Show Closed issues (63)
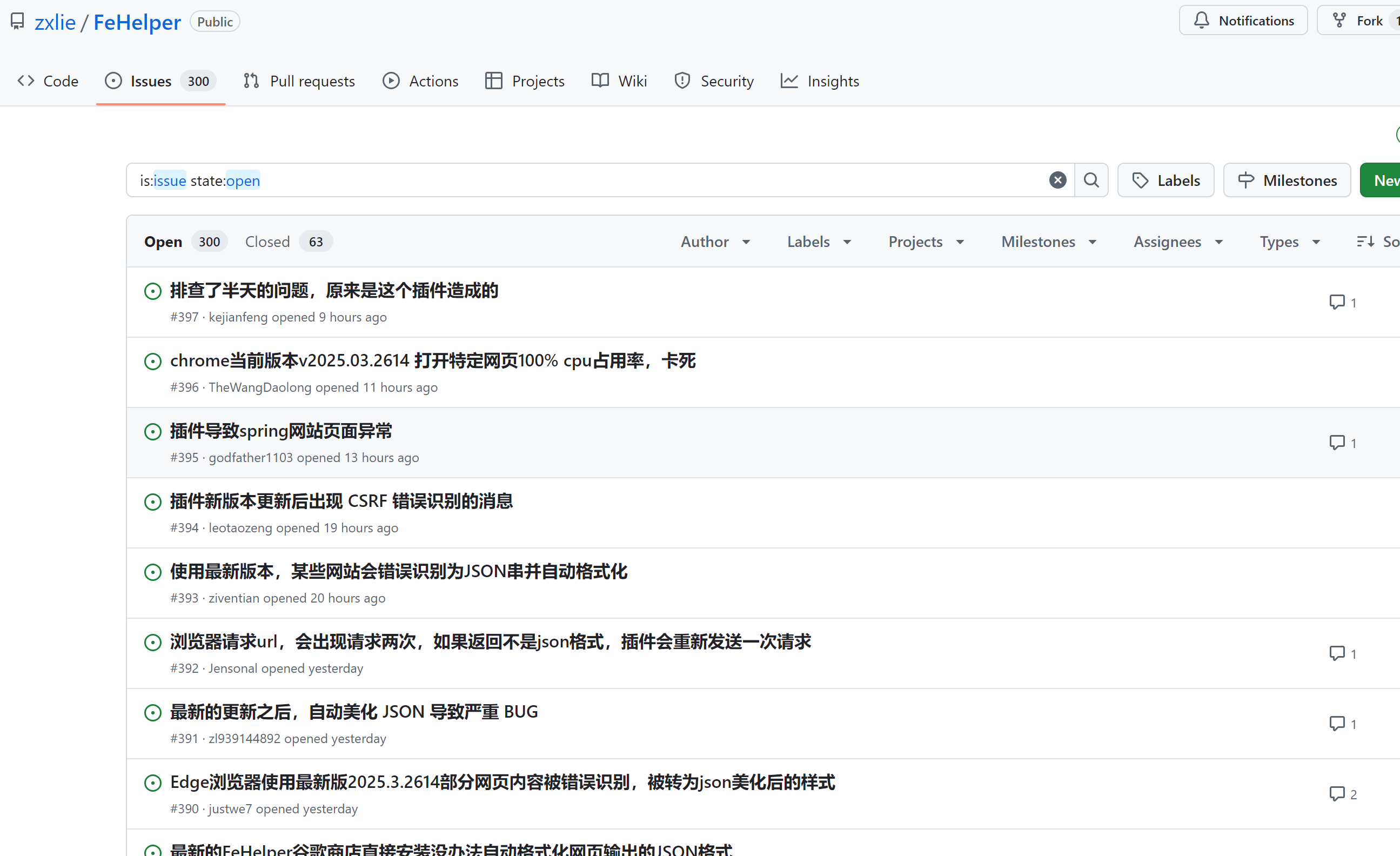1400x856 pixels. click(x=289, y=242)
